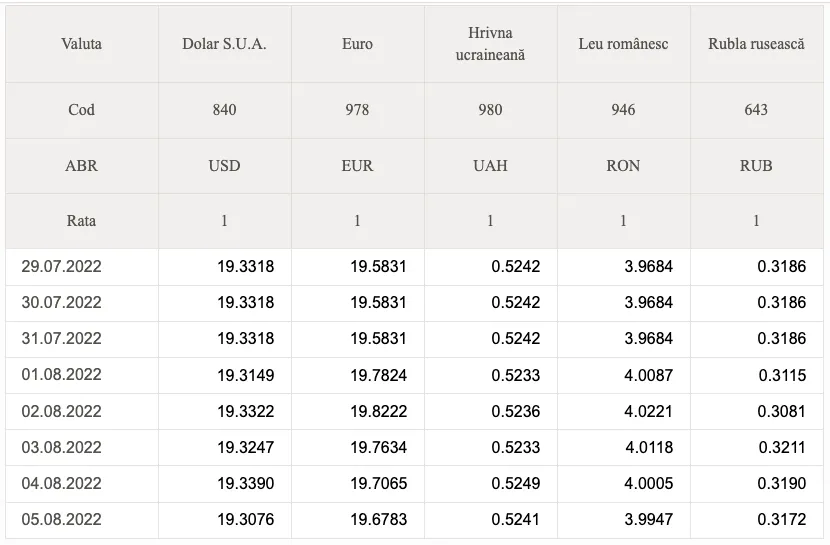Select the UAH rate 0.5249
830x545 pixels.
[x=516, y=483]
